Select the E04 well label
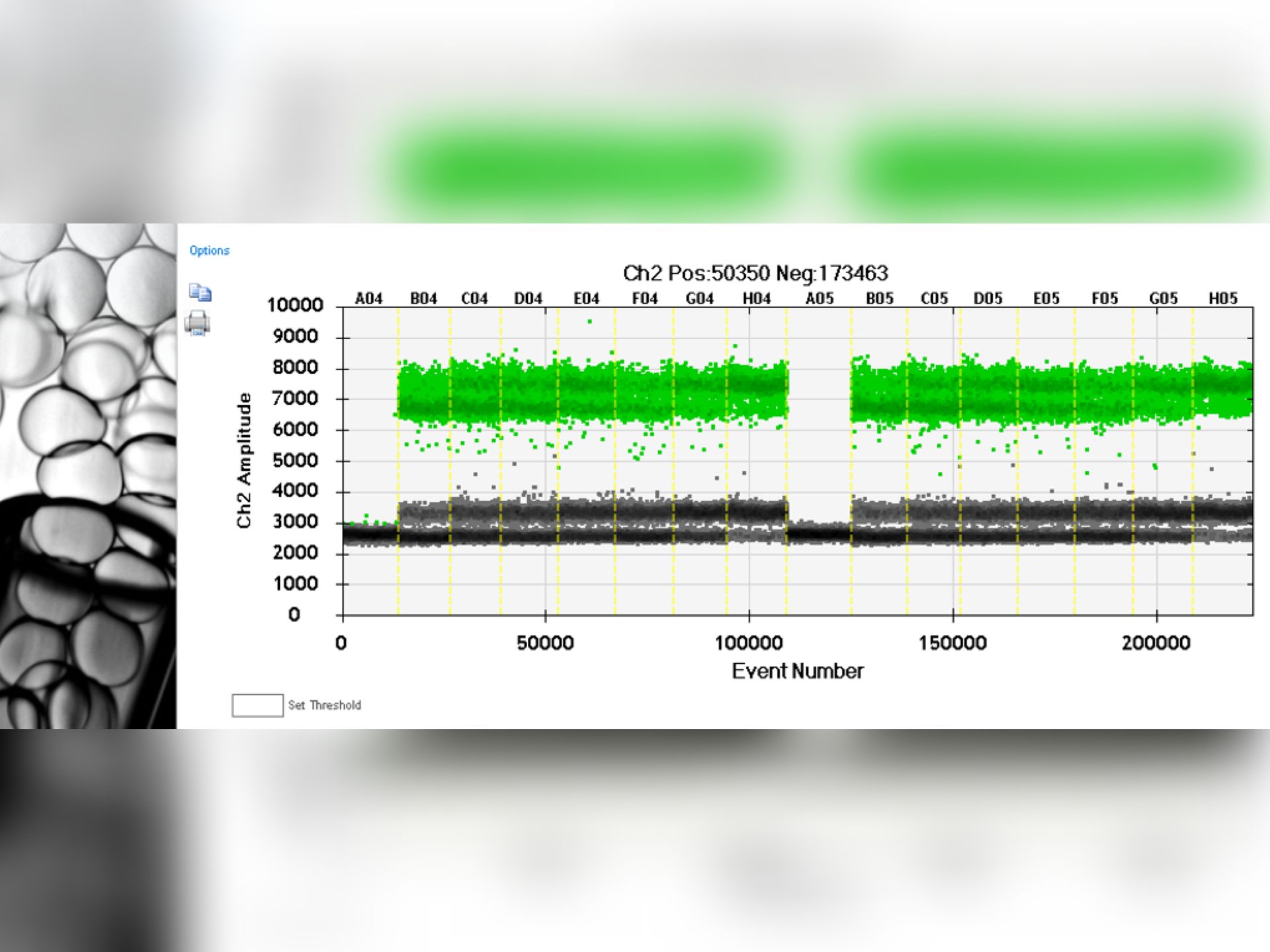Image resolution: width=1270 pixels, height=952 pixels. 586,299
